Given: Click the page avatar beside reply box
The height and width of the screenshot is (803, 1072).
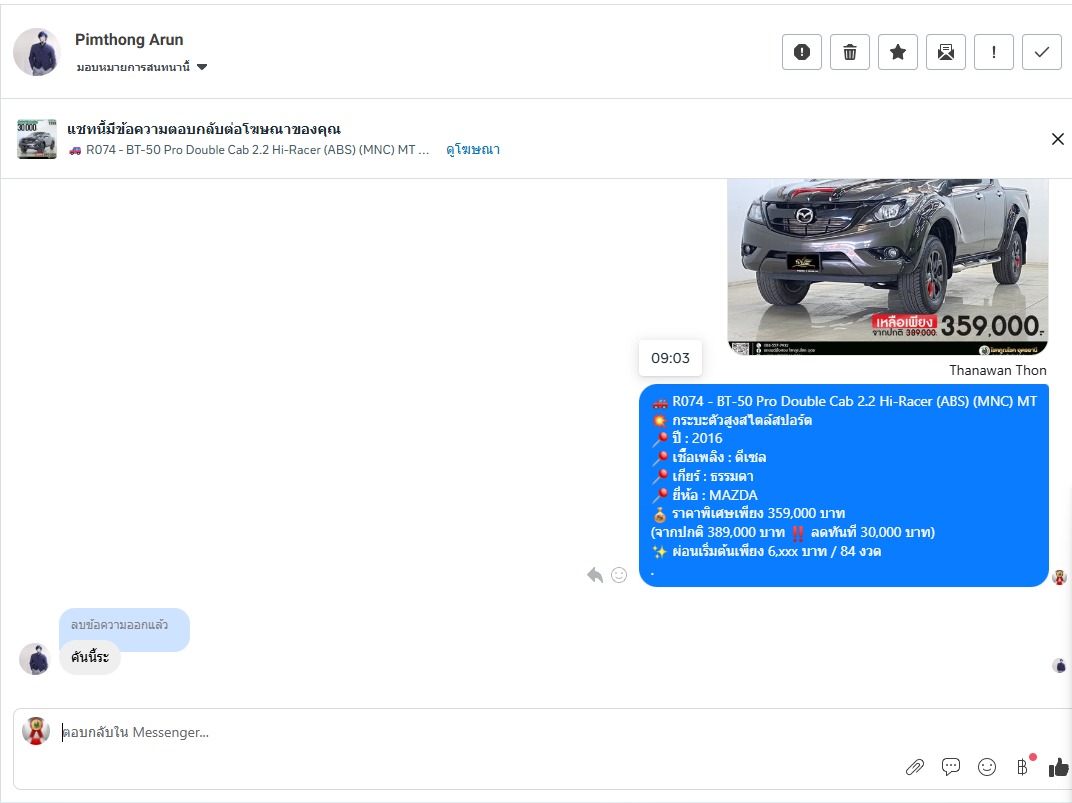Looking at the screenshot, I should [36, 731].
